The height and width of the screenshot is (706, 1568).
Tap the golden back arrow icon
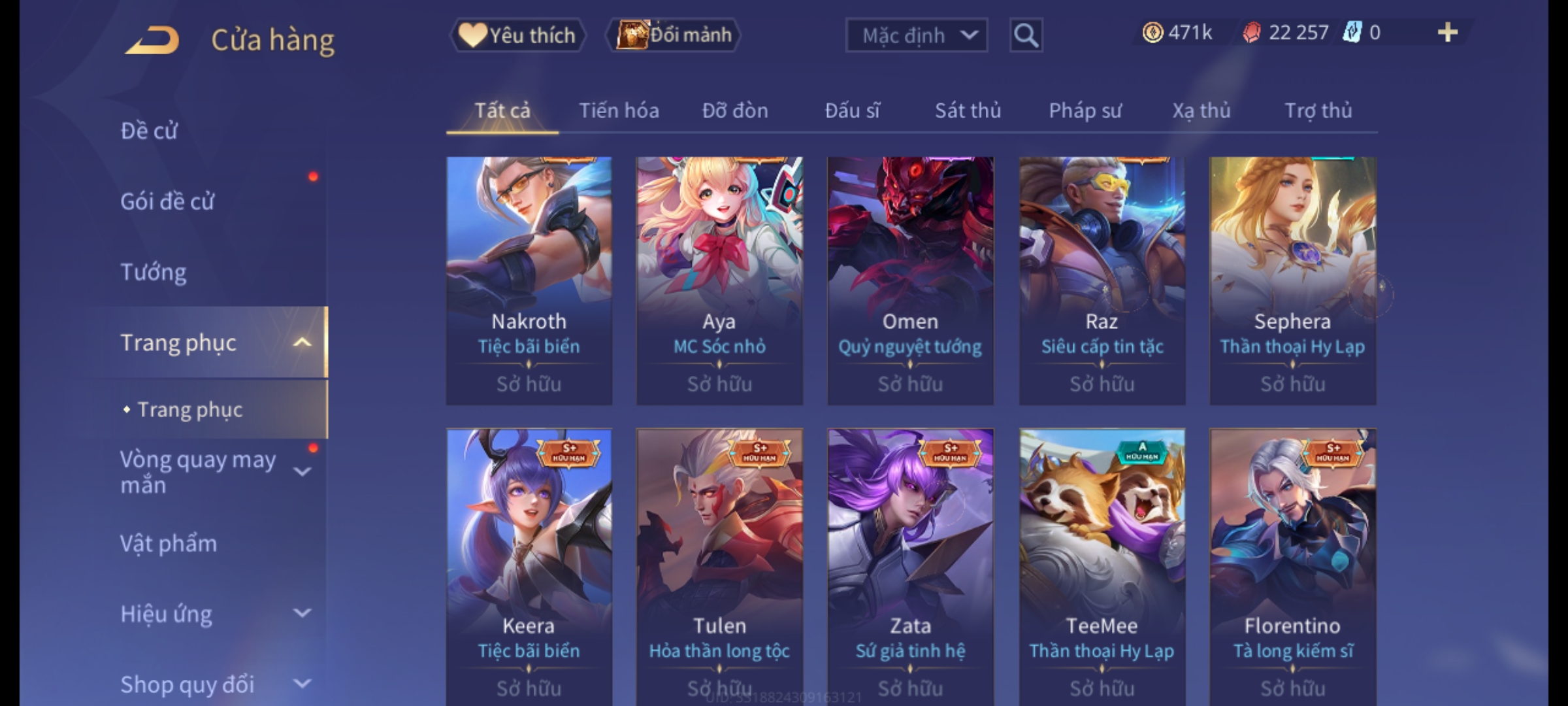point(152,41)
